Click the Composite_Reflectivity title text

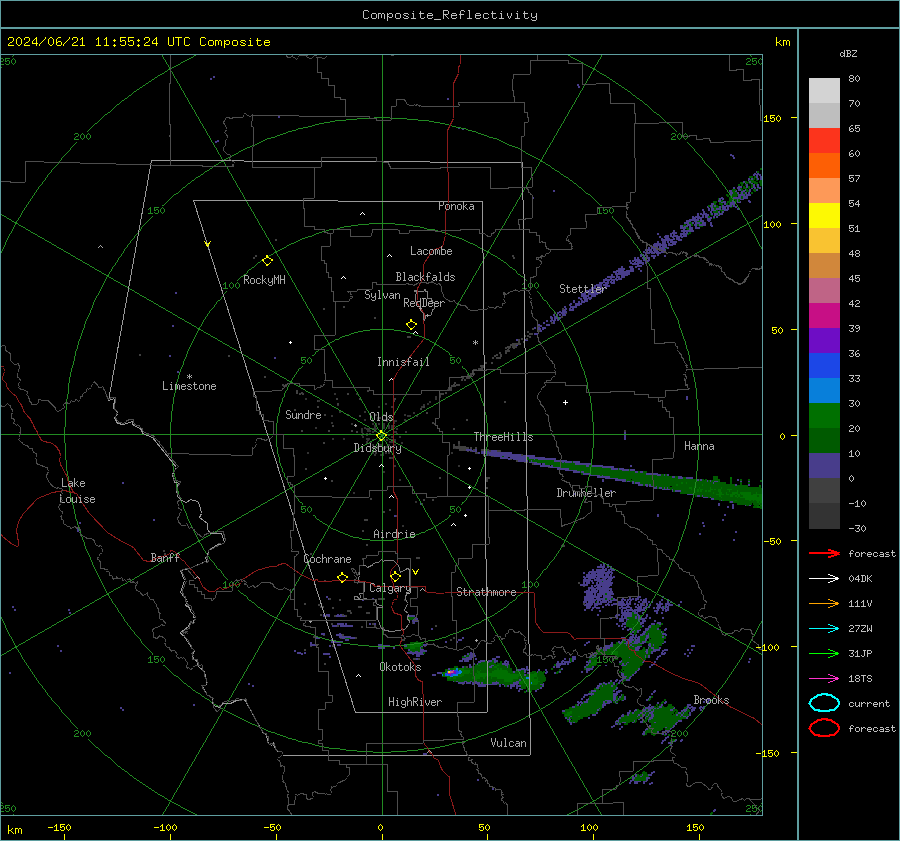(449, 15)
